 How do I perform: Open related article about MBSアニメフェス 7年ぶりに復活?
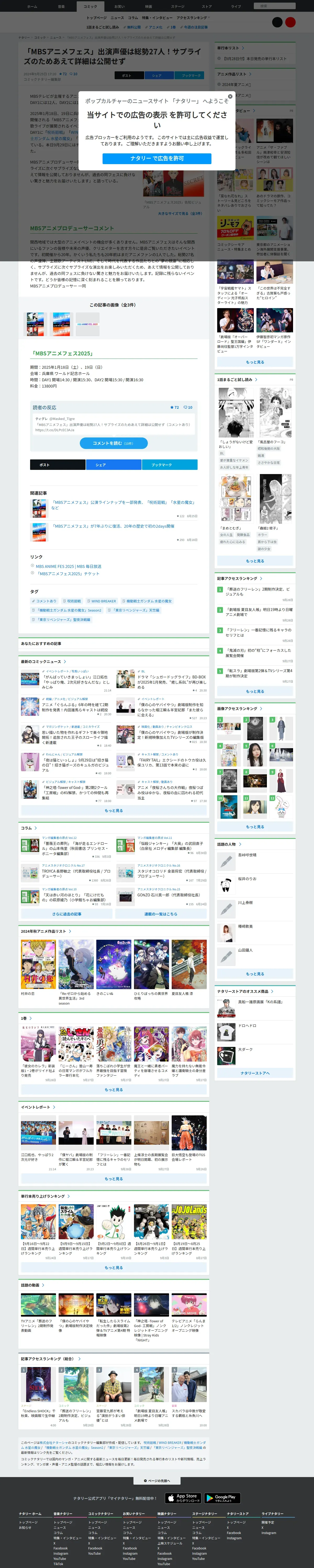113,526
